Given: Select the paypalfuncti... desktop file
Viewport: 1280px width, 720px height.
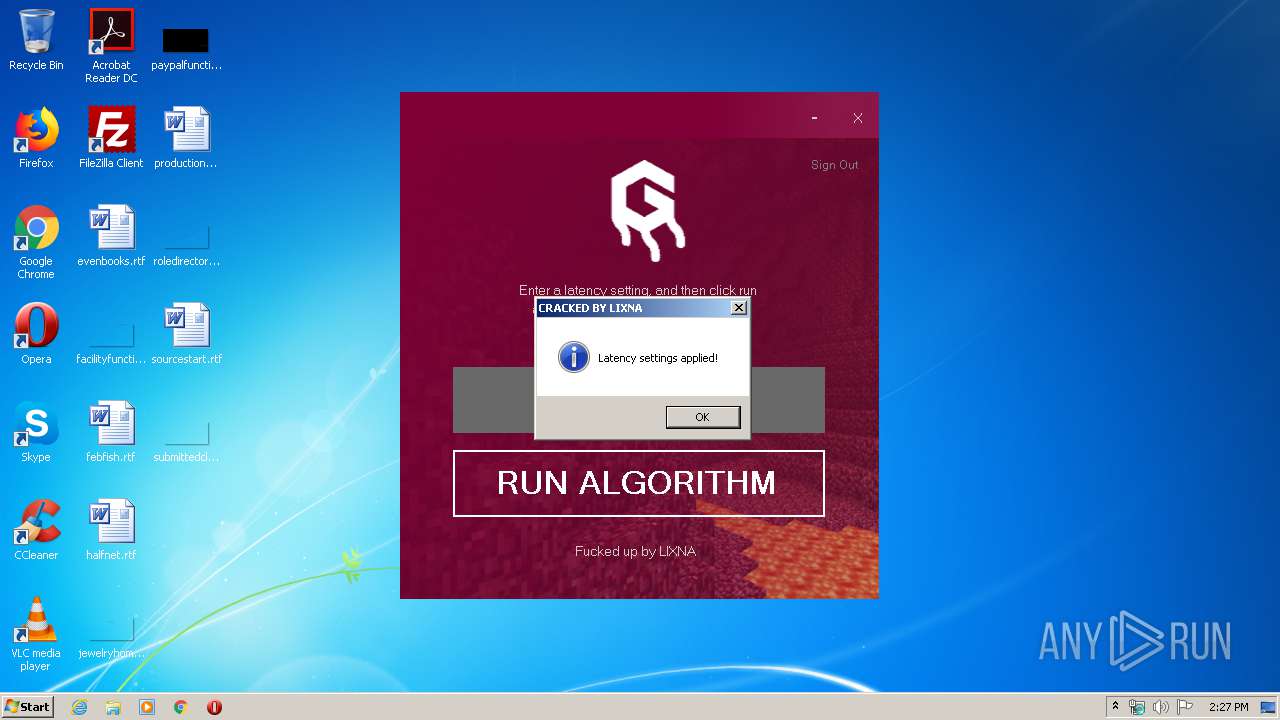Looking at the screenshot, I should click(186, 46).
